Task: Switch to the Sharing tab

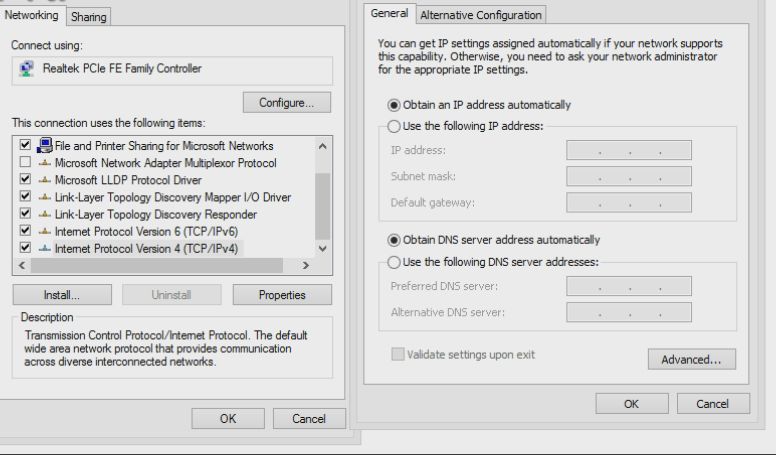Action: (89, 17)
